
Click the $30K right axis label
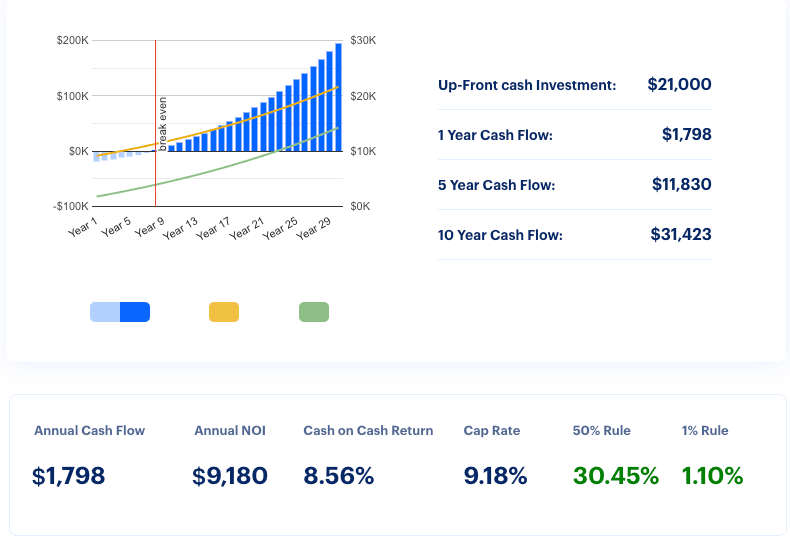pos(362,40)
